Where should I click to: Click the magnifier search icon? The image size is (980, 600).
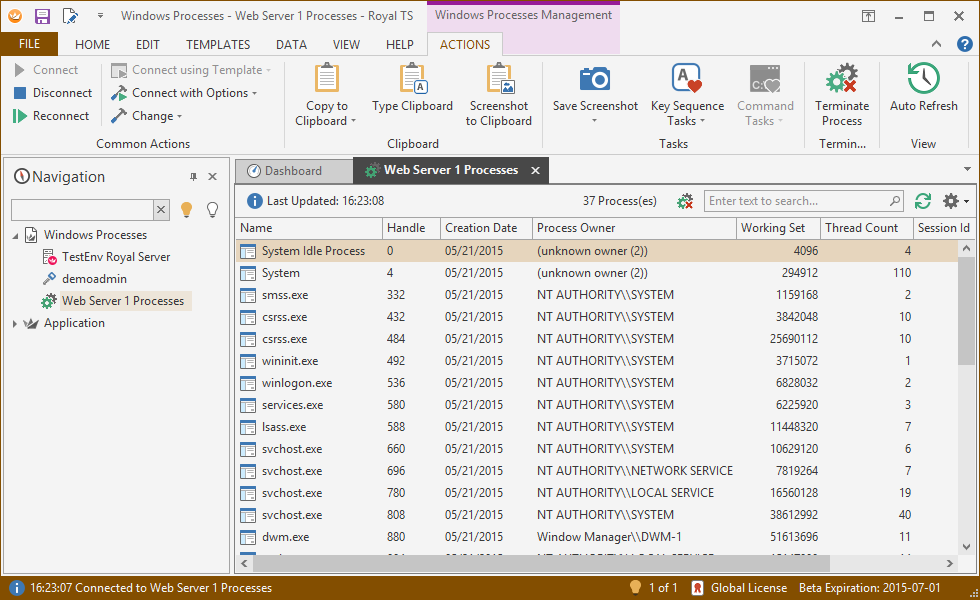[895, 201]
